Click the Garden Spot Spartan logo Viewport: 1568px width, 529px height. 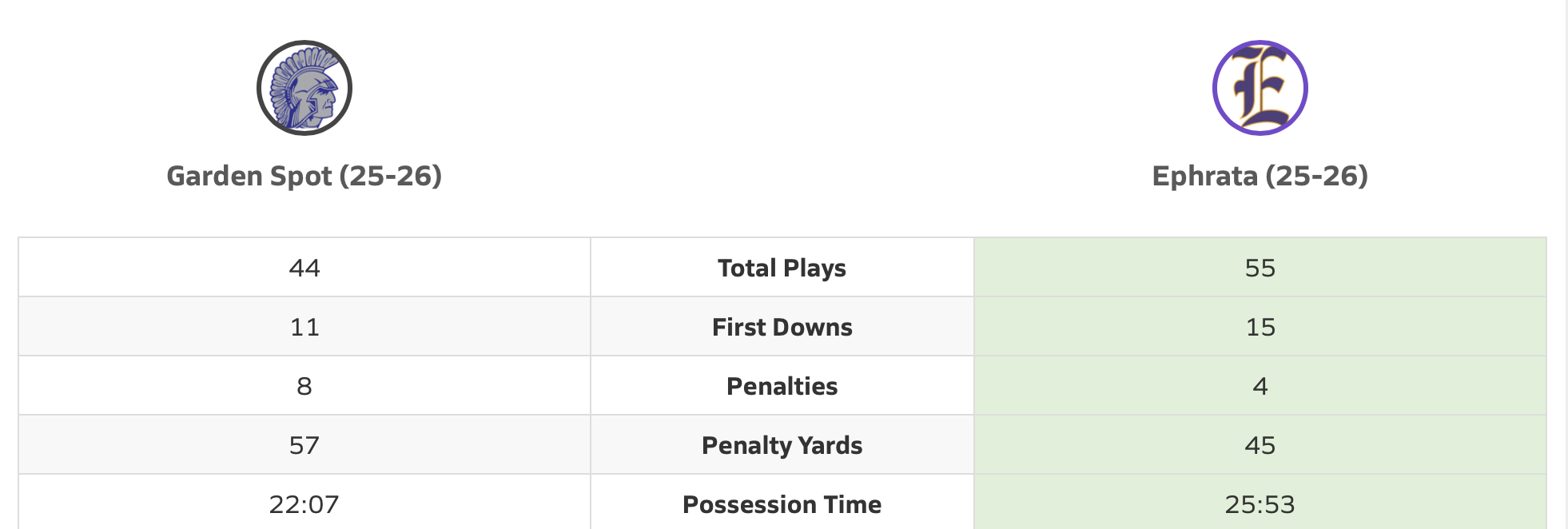(x=304, y=88)
